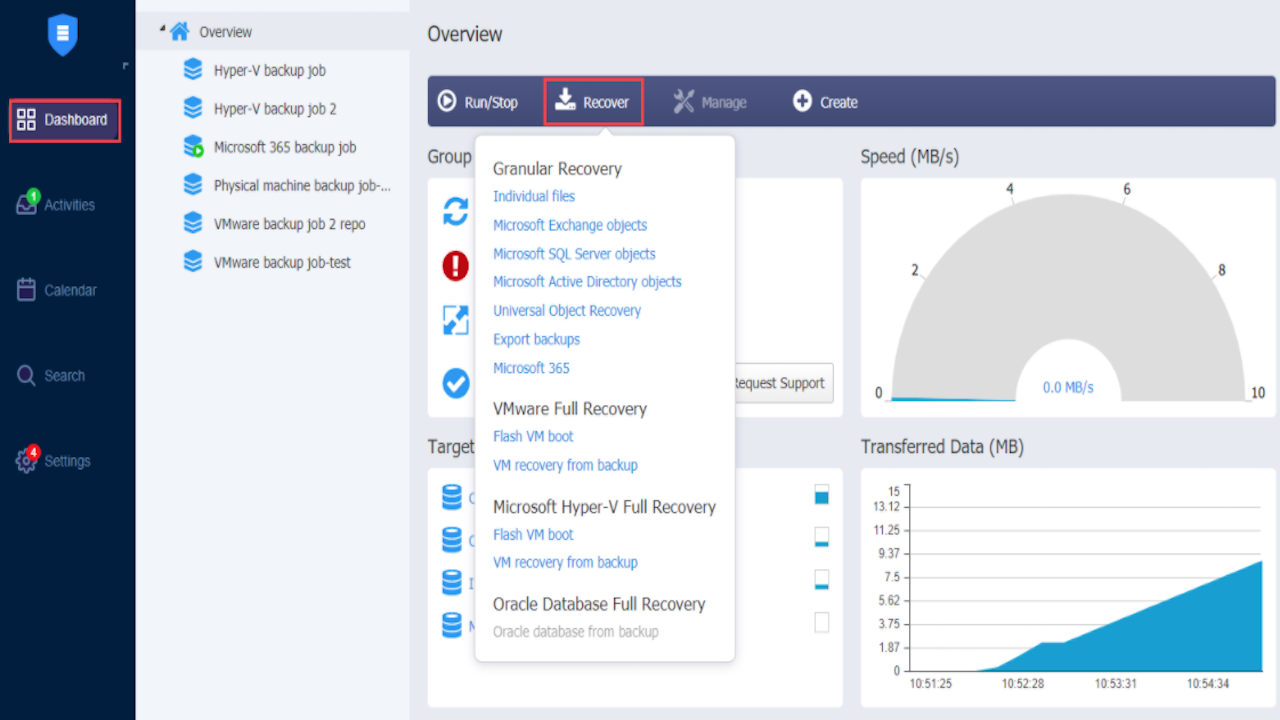Open the Activities section

click(56, 204)
